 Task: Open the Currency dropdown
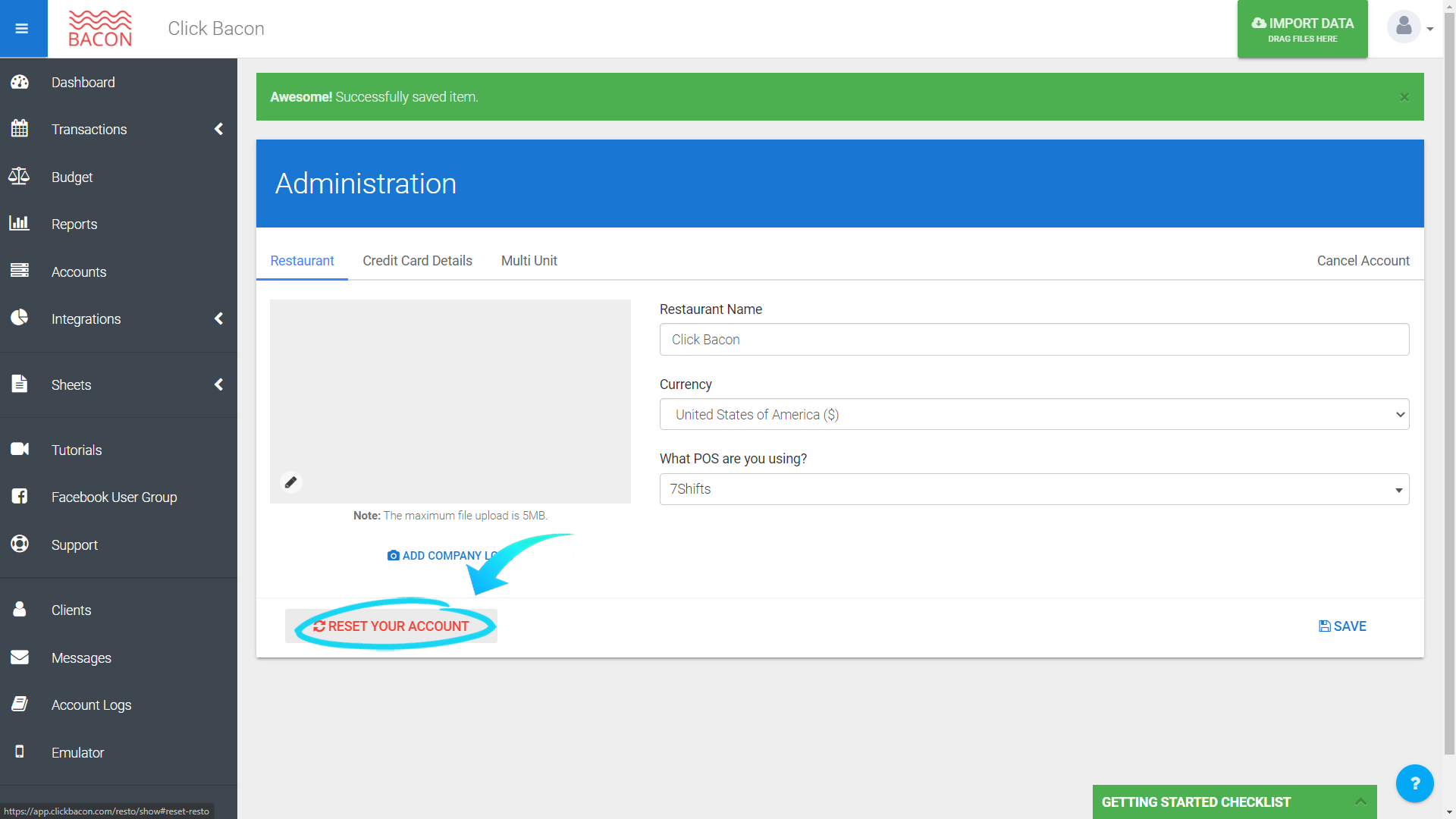[x=1034, y=415]
